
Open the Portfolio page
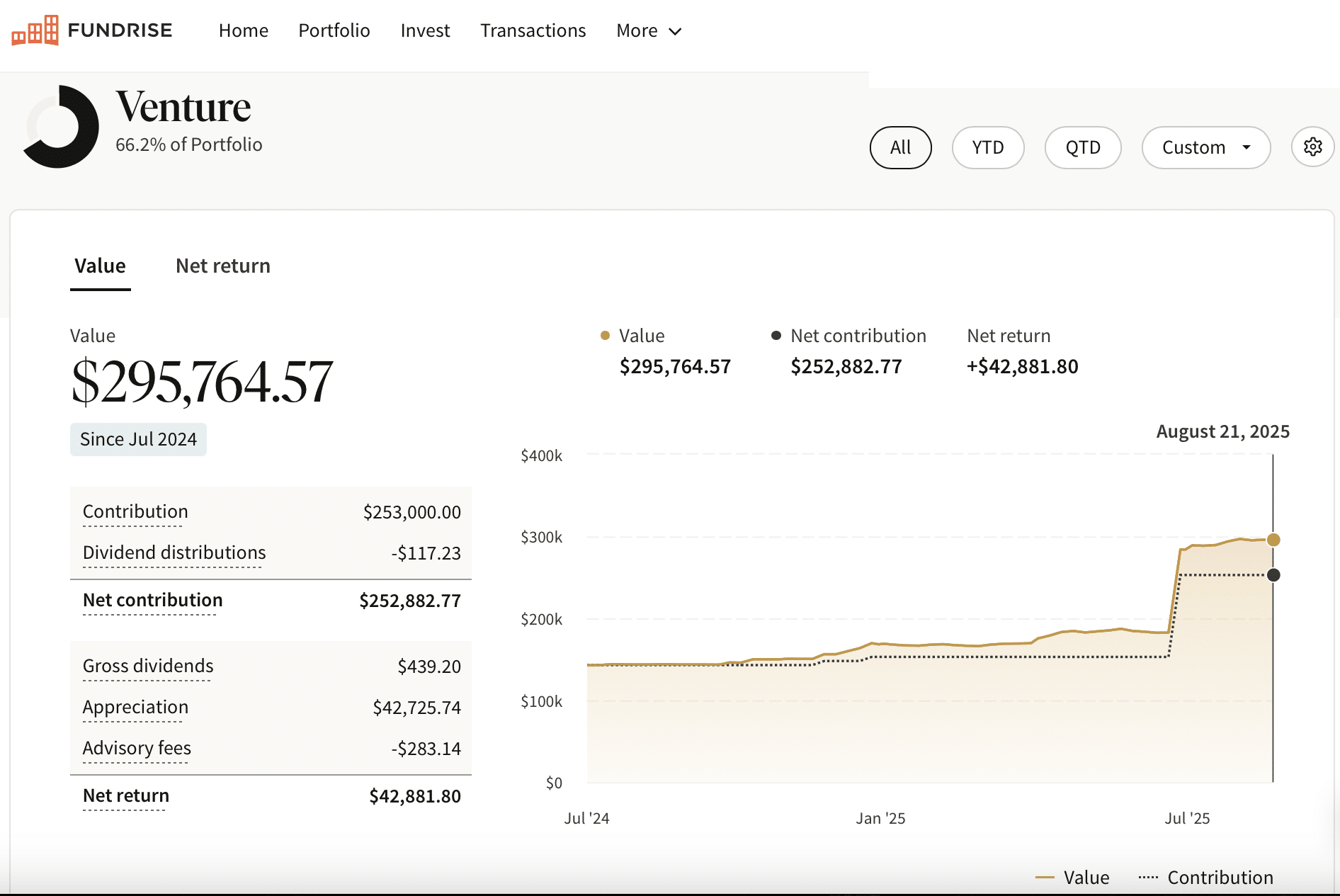click(334, 30)
